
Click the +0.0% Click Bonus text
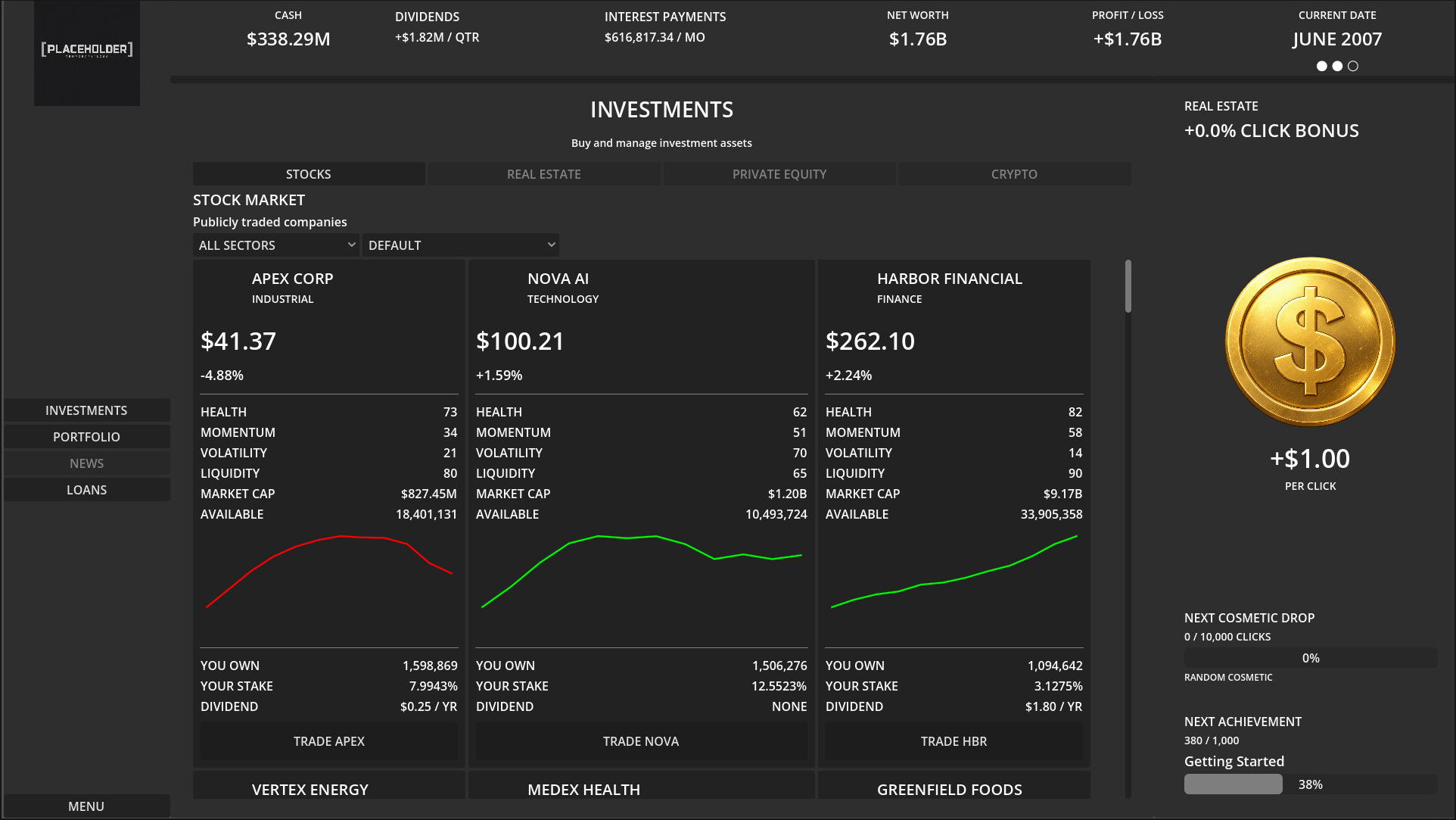(x=1271, y=131)
